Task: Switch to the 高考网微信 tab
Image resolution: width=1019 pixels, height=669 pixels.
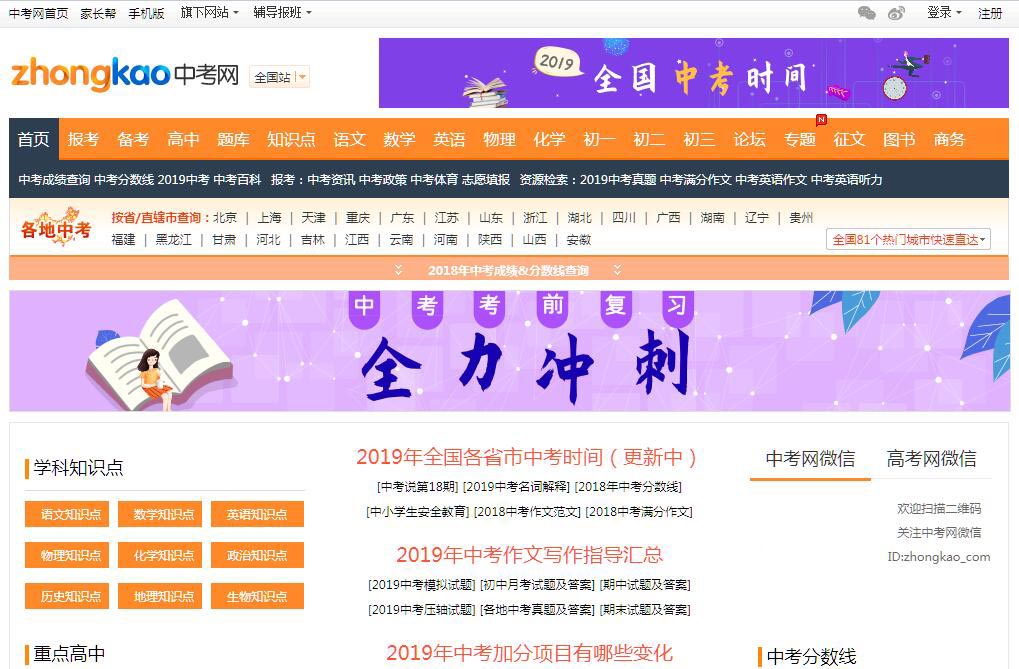Action: point(931,459)
